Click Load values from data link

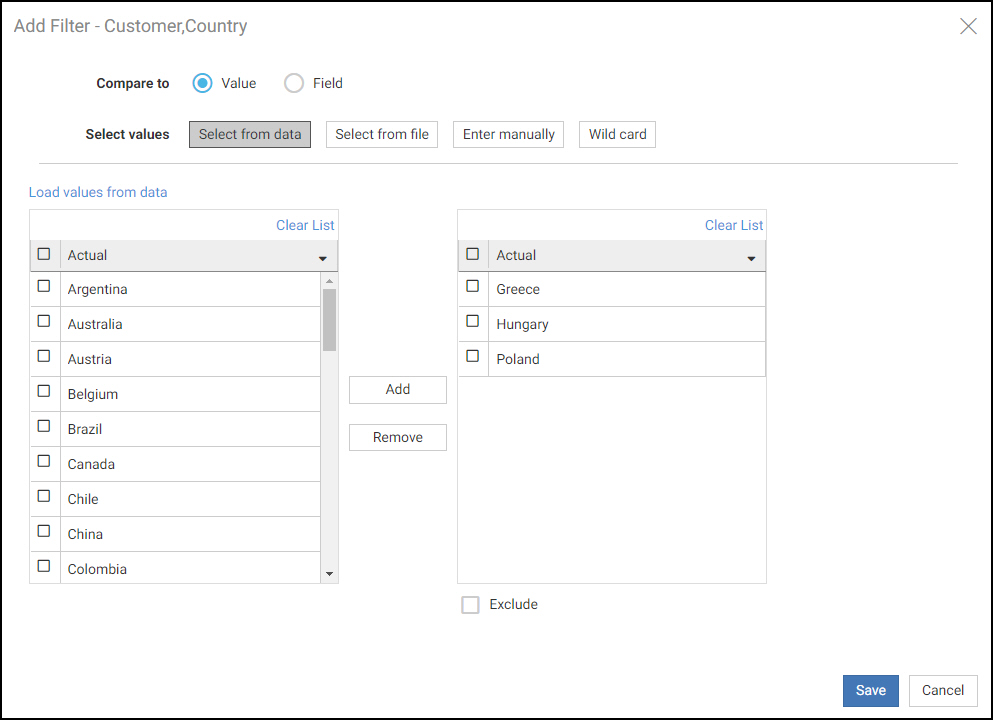pyautogui.click(x=97, y=192)
